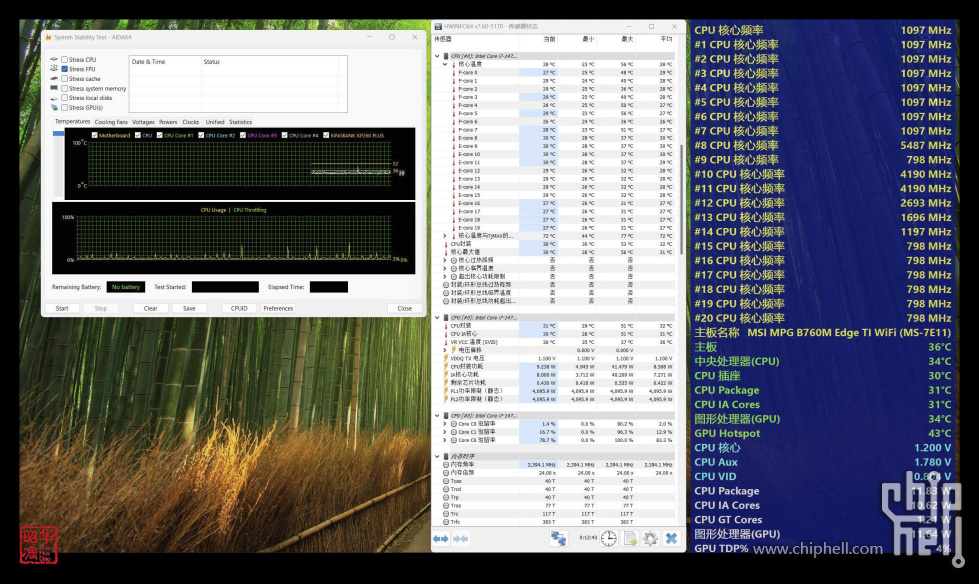The height and width of the screenshot is (584, 979).
Task: Click circle icon of Core C6 residency row
Action: coord(454,440)
